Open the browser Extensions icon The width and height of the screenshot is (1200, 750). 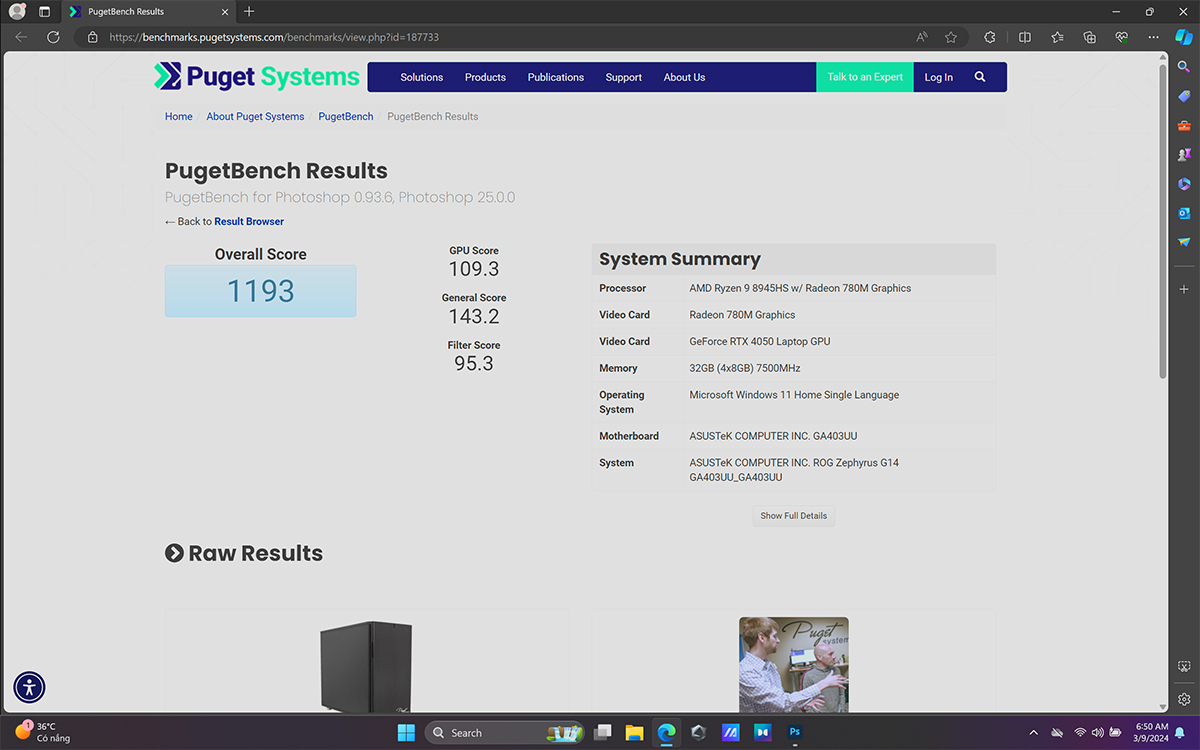click(x=990, y=37)
